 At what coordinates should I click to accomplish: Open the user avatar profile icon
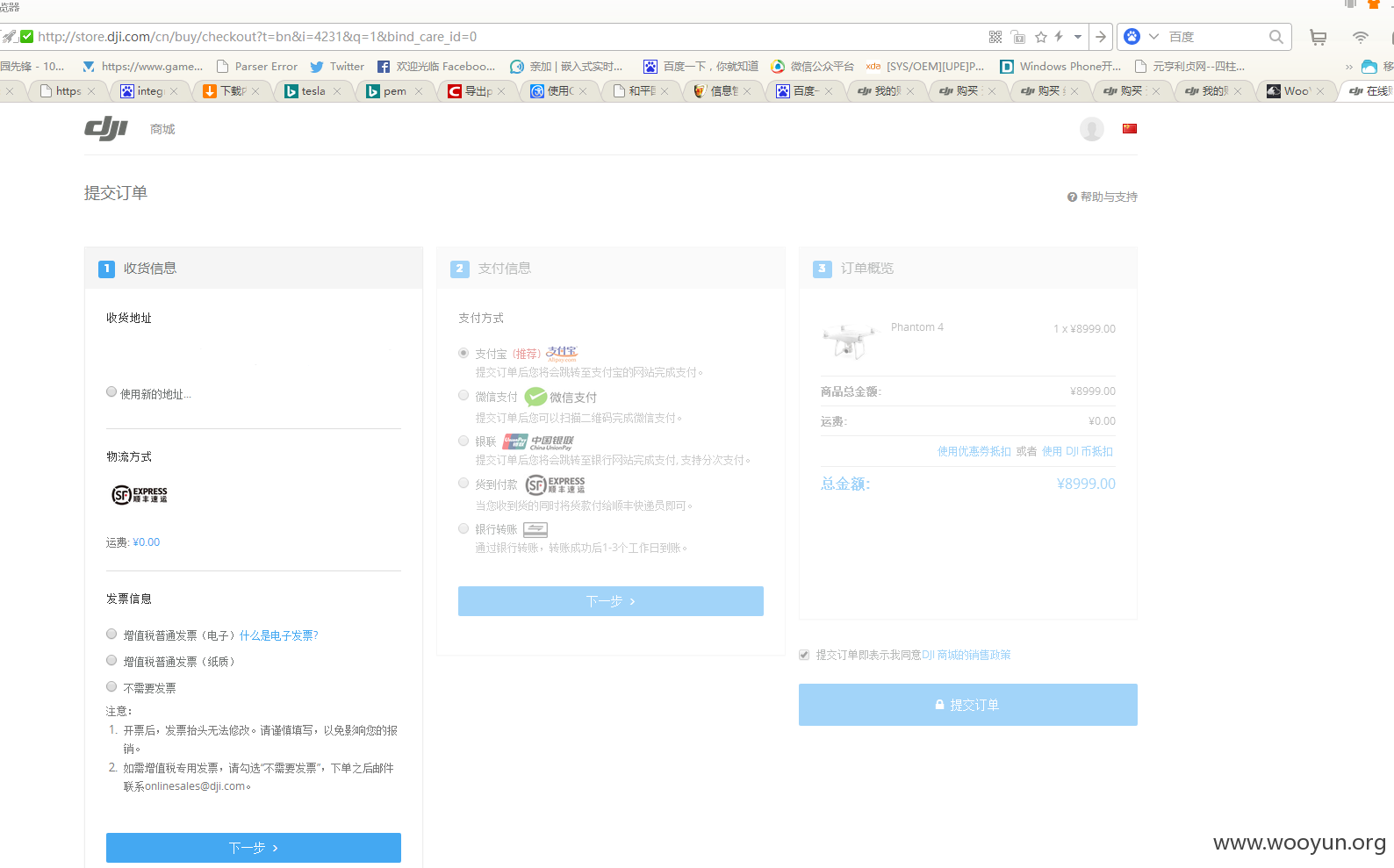point(1092,129)
